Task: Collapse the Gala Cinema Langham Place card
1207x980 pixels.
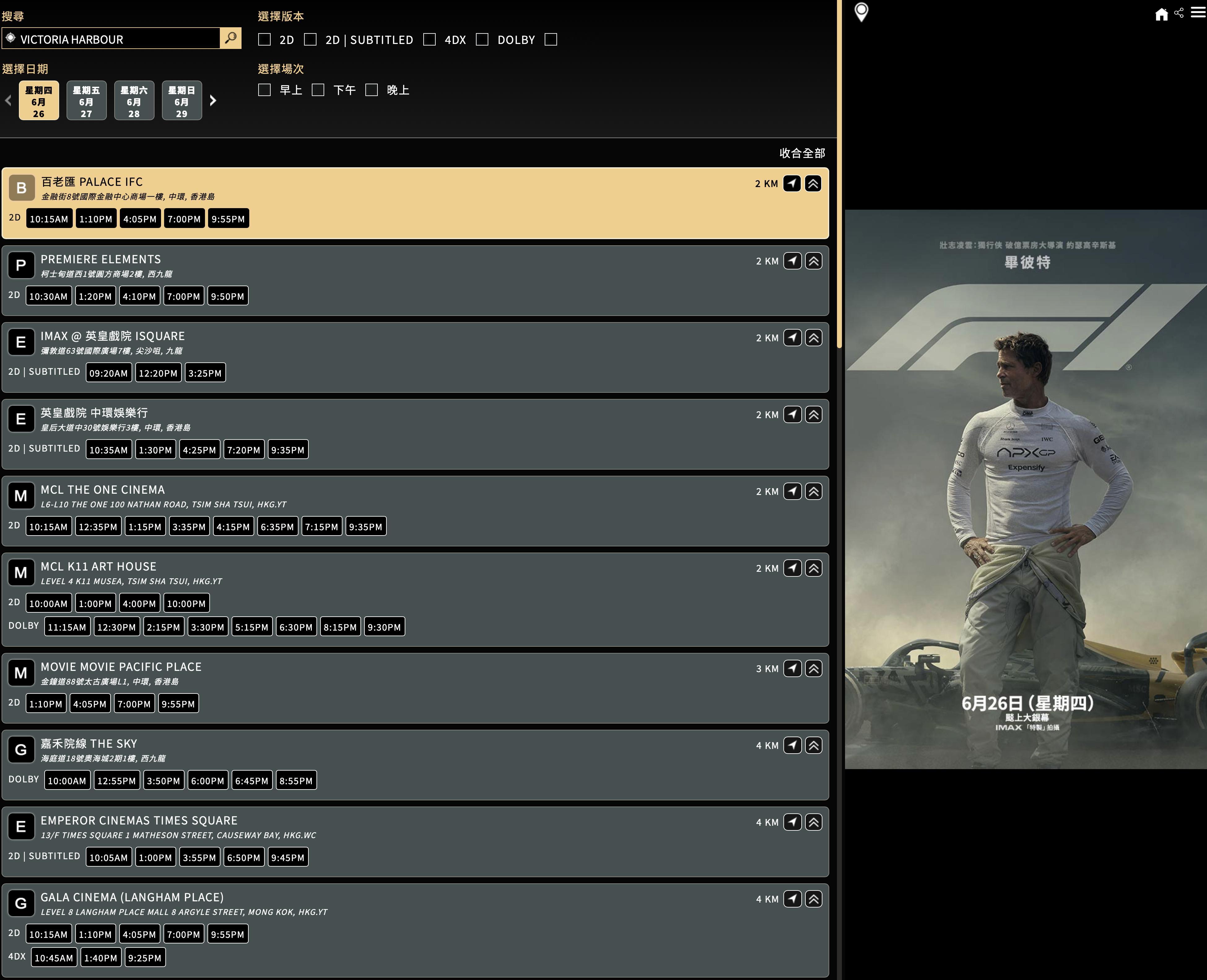Action: click(x=814, y=899)
